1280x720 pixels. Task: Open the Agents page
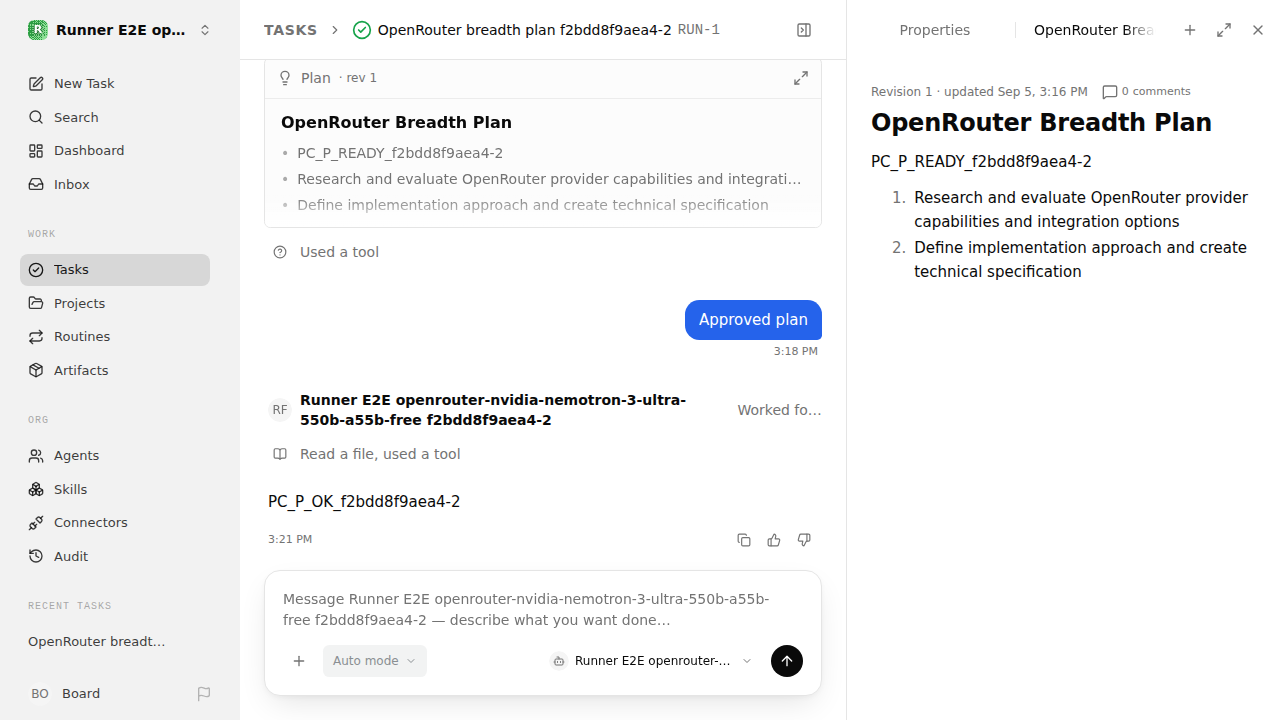tap(115, 455)
